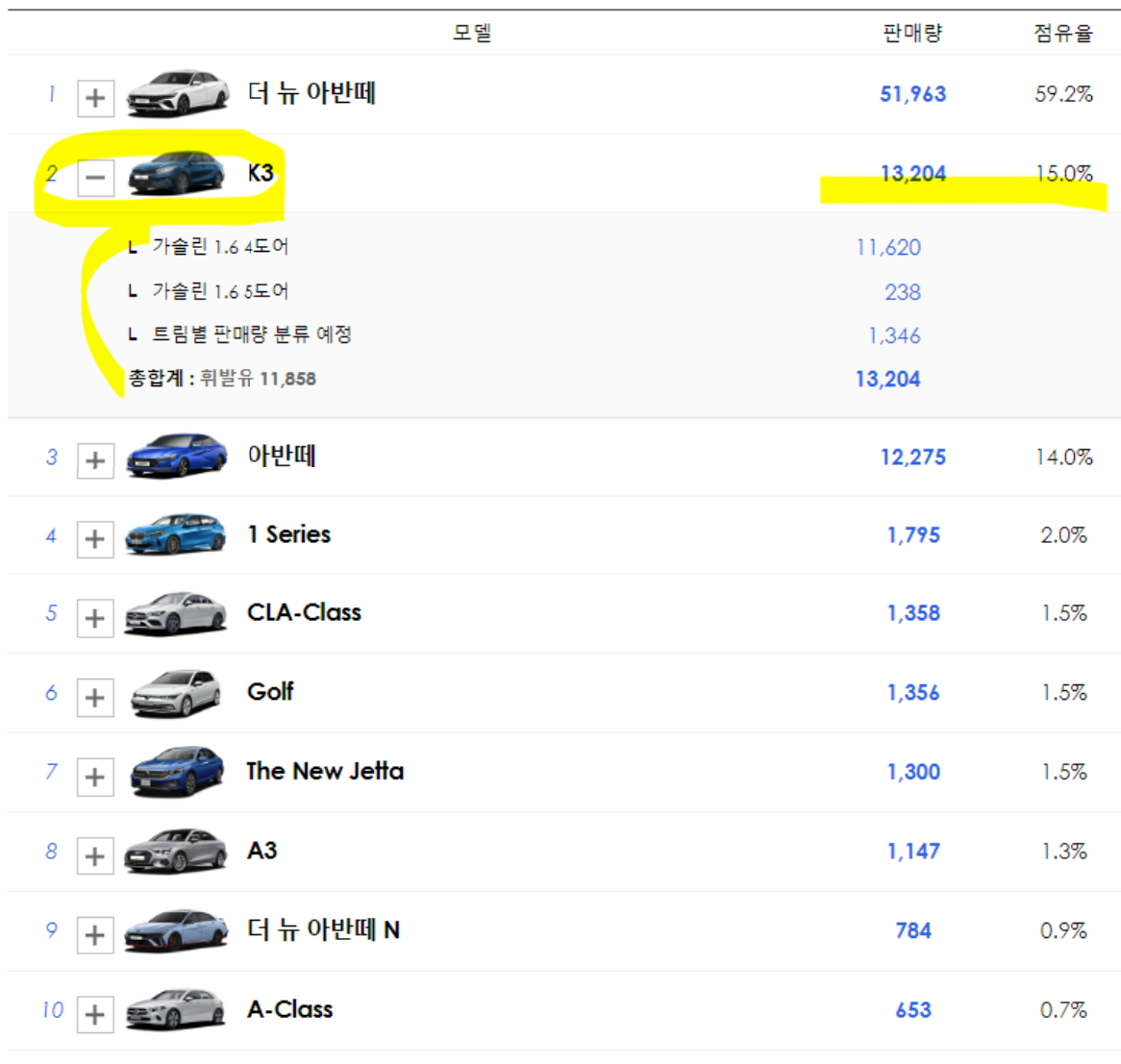Select share value 2.0%
This screenshot has width=1121, height=1064.
pyautogui.click(x=1064, y=535)
